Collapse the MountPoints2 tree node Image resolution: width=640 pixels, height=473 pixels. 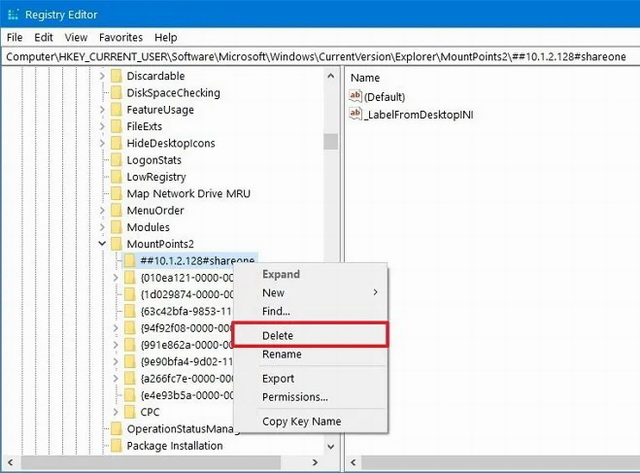point(102,244)
